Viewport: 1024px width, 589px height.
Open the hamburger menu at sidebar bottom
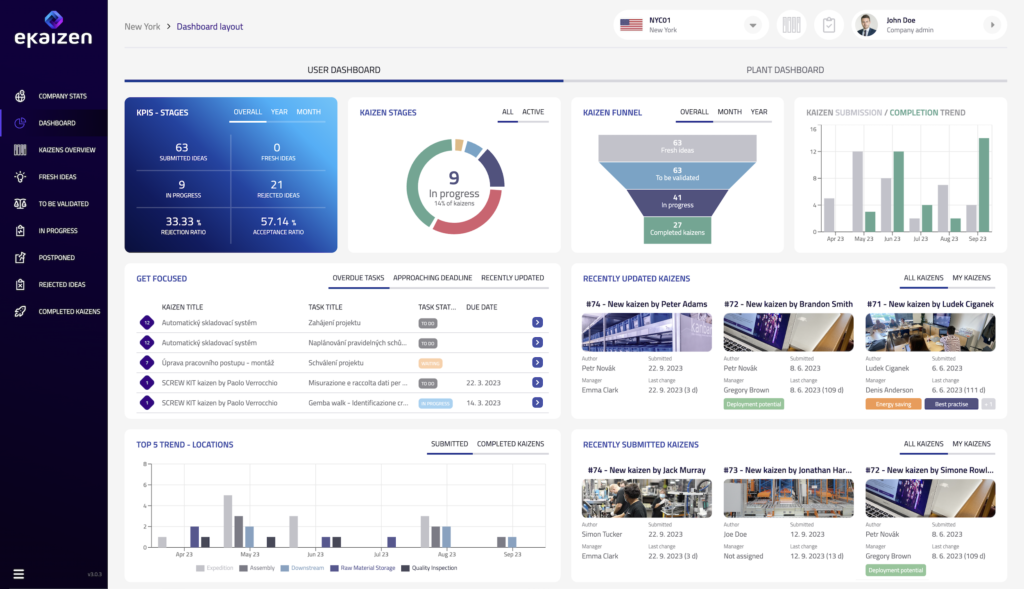(18, 573)
